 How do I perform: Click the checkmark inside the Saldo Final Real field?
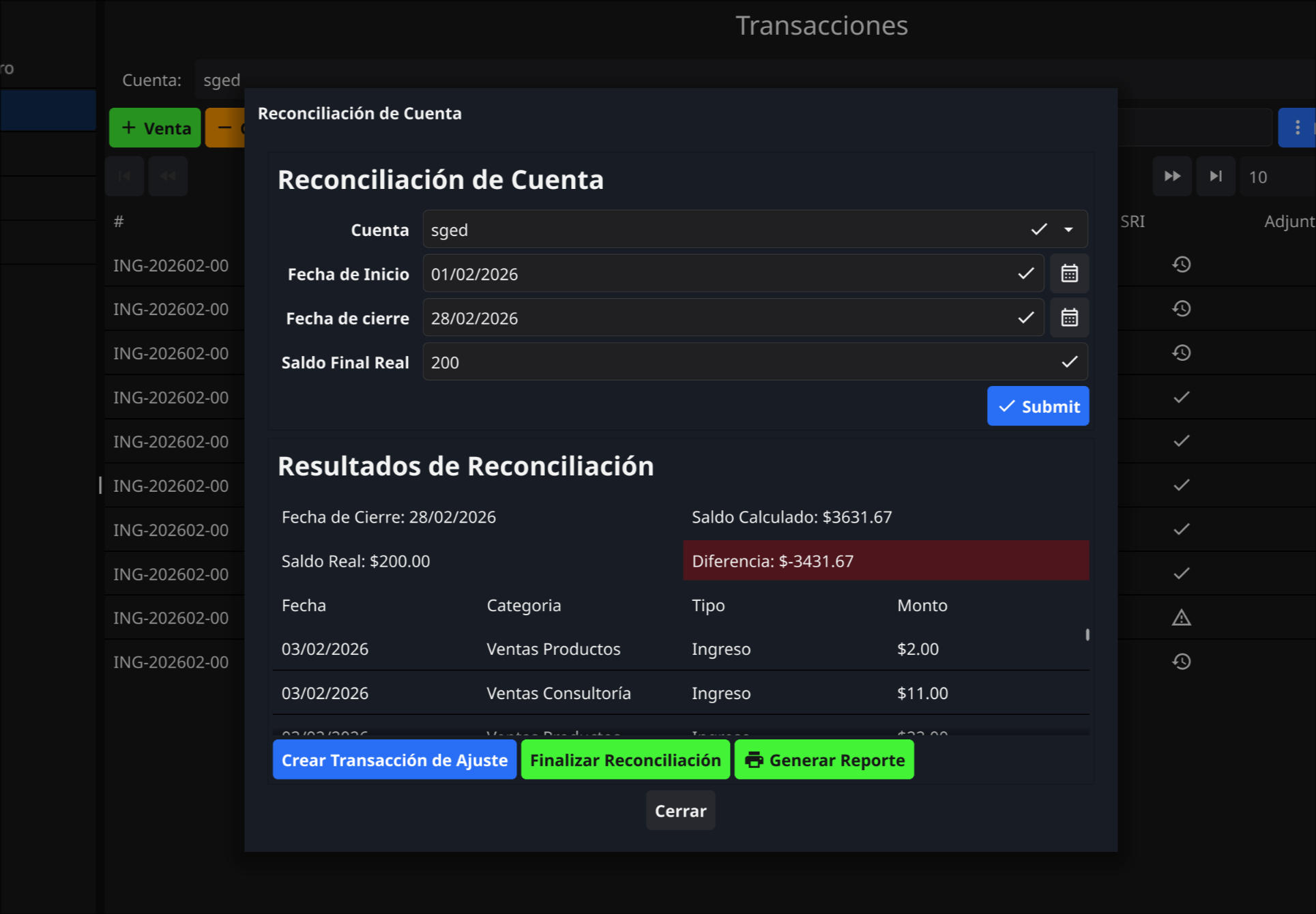click(1068, 362)
